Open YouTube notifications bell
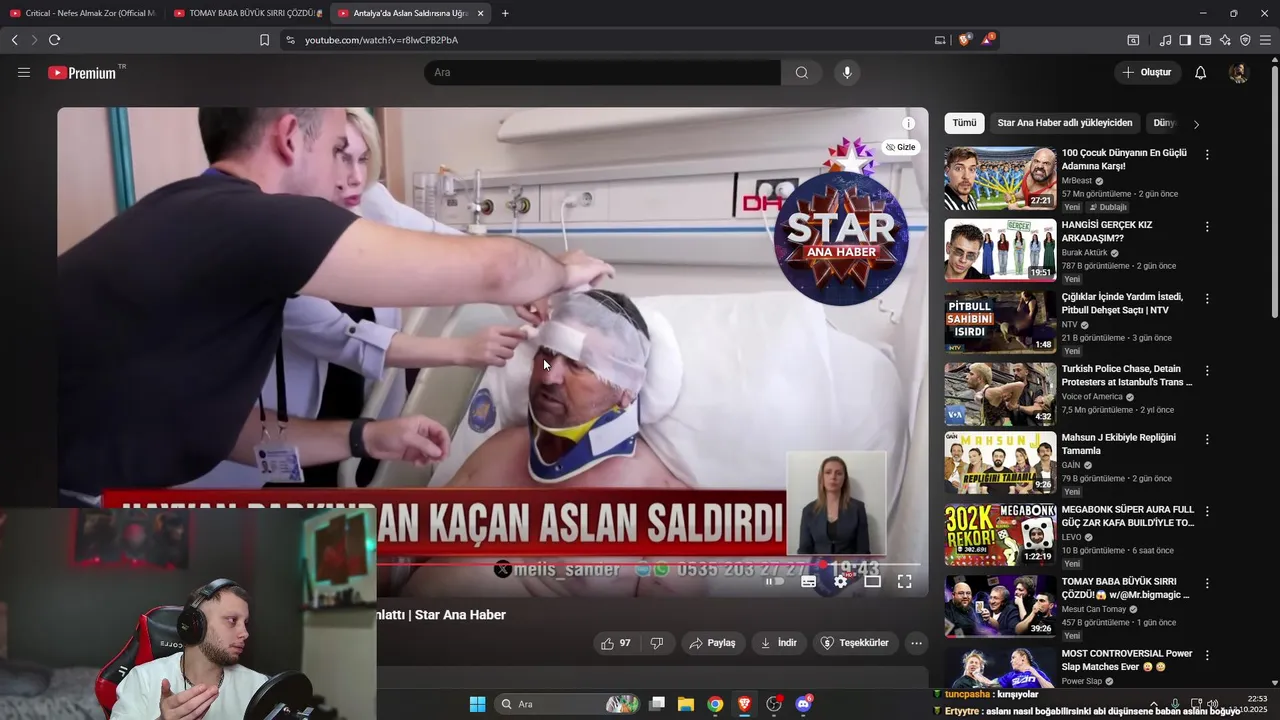This screenshot has width=1280, height=720. (x=1201, y=72)
